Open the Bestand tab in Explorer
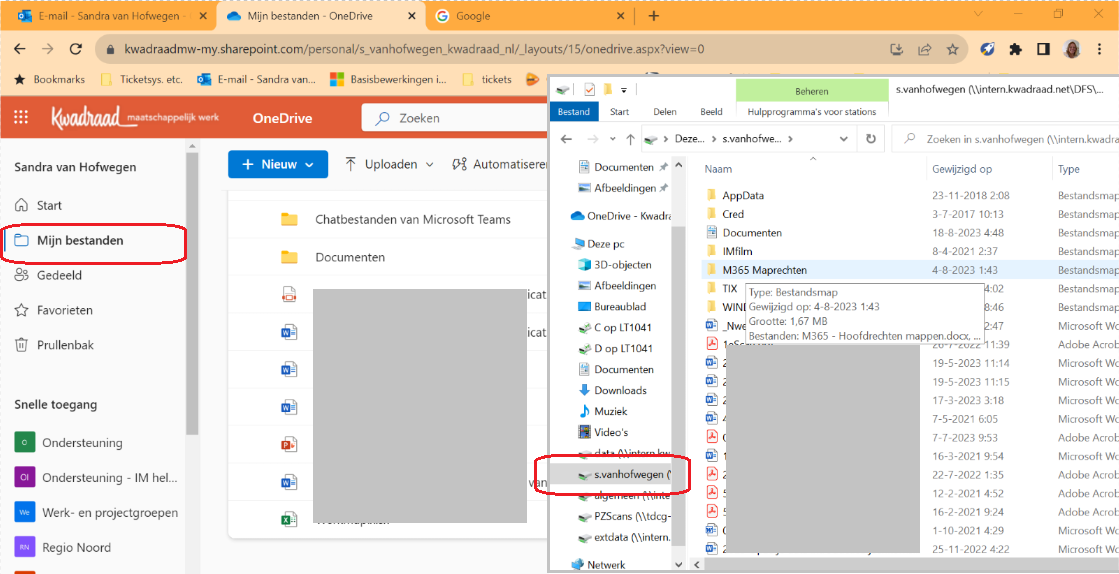The width and height of the screenshot is (1119, 574). [574, 111]
